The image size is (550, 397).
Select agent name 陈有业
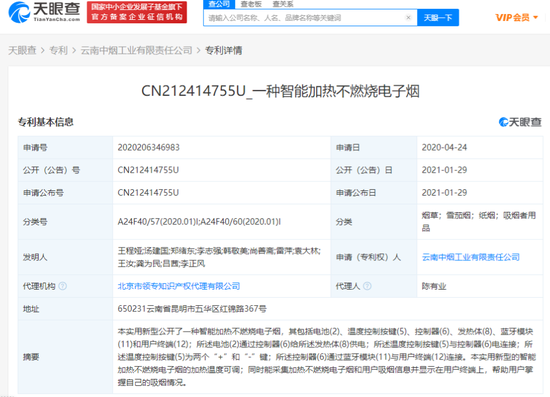(x=434, y=286)
